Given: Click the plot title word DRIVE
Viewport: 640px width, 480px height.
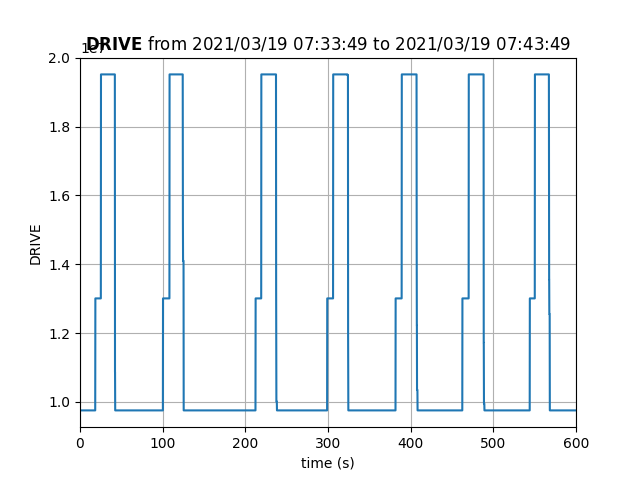Looking at the screenshot, I should tap(114, 44).
